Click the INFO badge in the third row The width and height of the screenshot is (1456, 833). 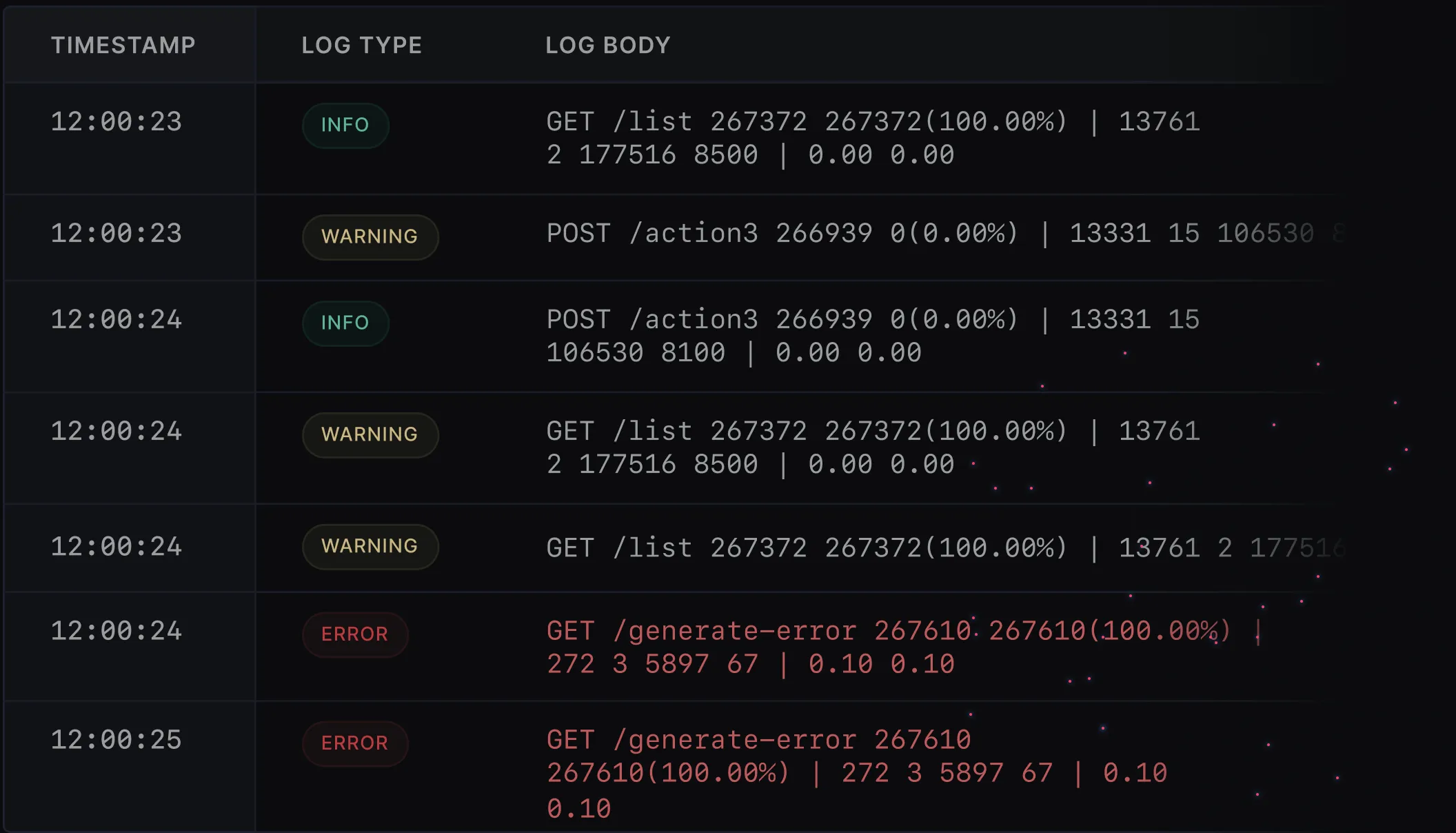[x=345, y=323]
